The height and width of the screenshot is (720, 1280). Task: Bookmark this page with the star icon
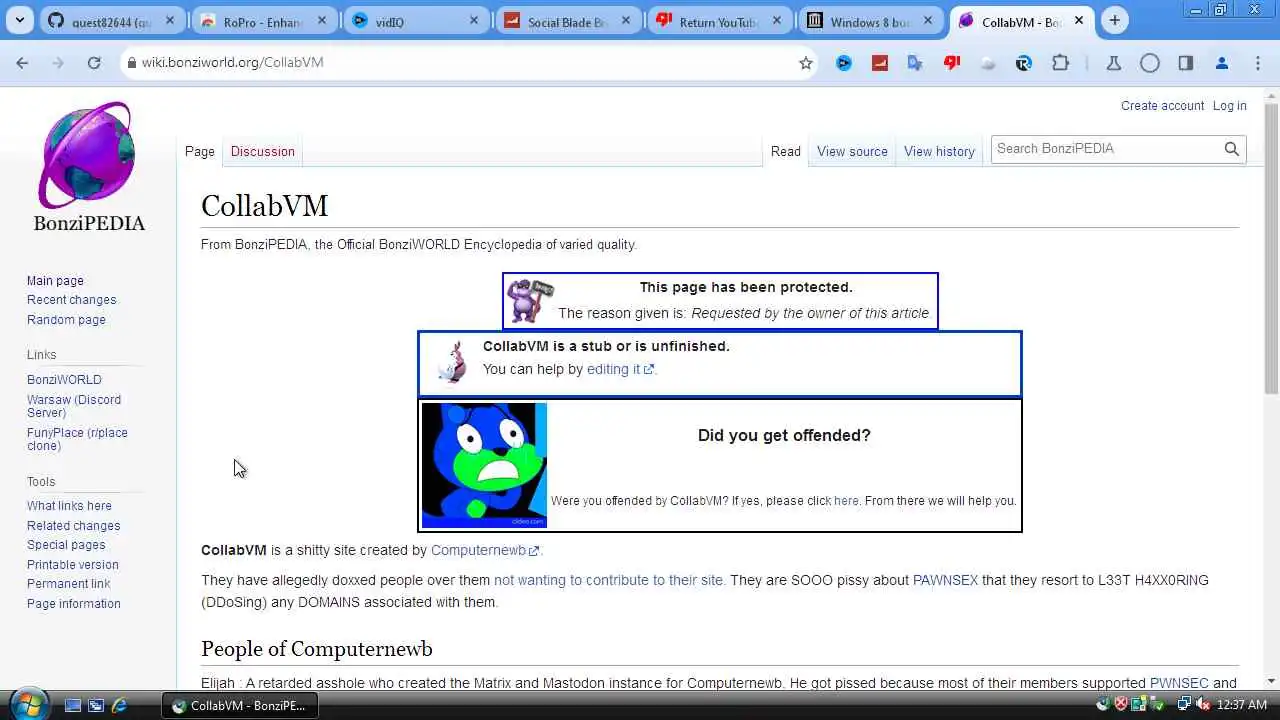[x=806, y=62]
